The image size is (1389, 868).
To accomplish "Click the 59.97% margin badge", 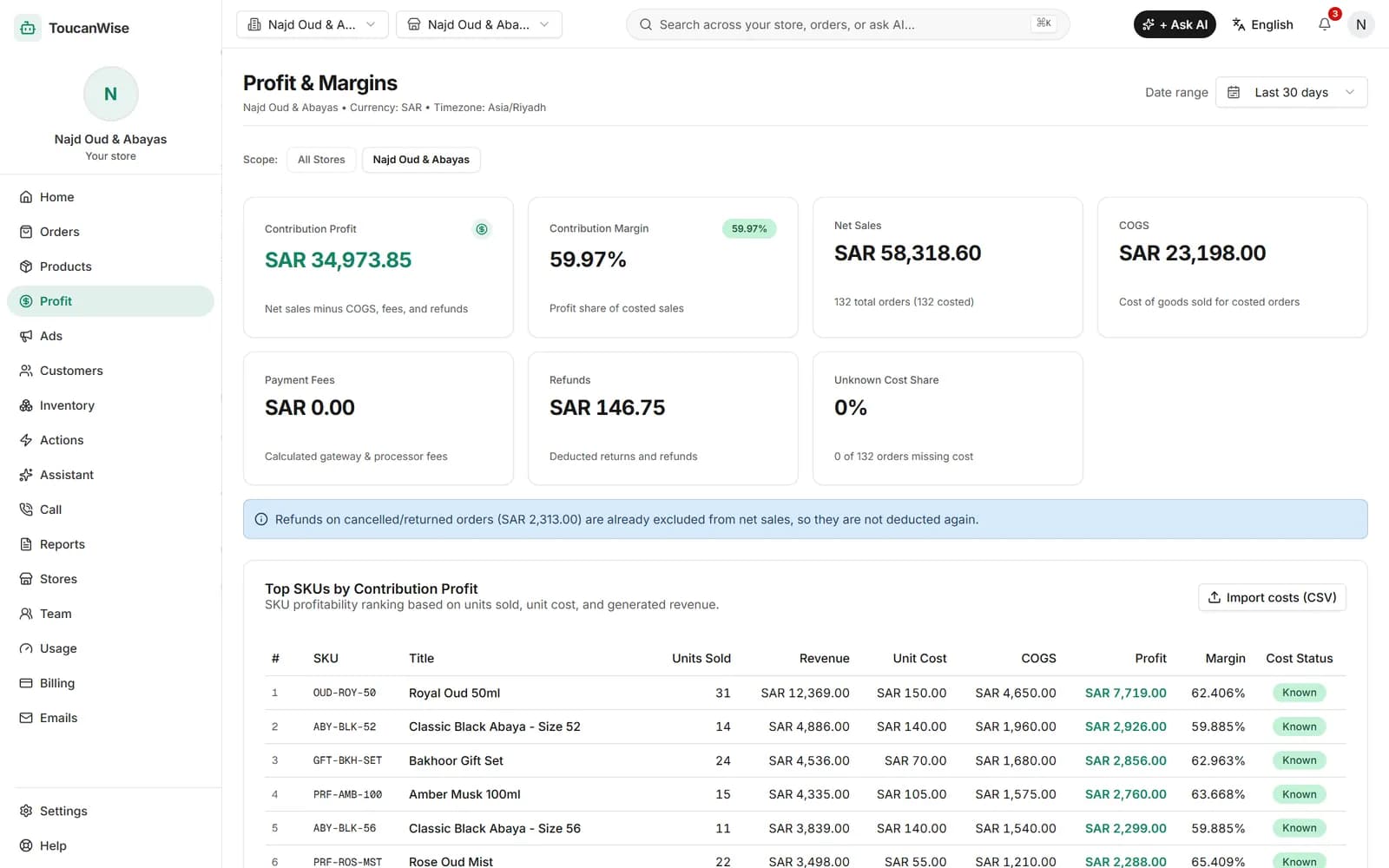I will click(x=749, y=229).
